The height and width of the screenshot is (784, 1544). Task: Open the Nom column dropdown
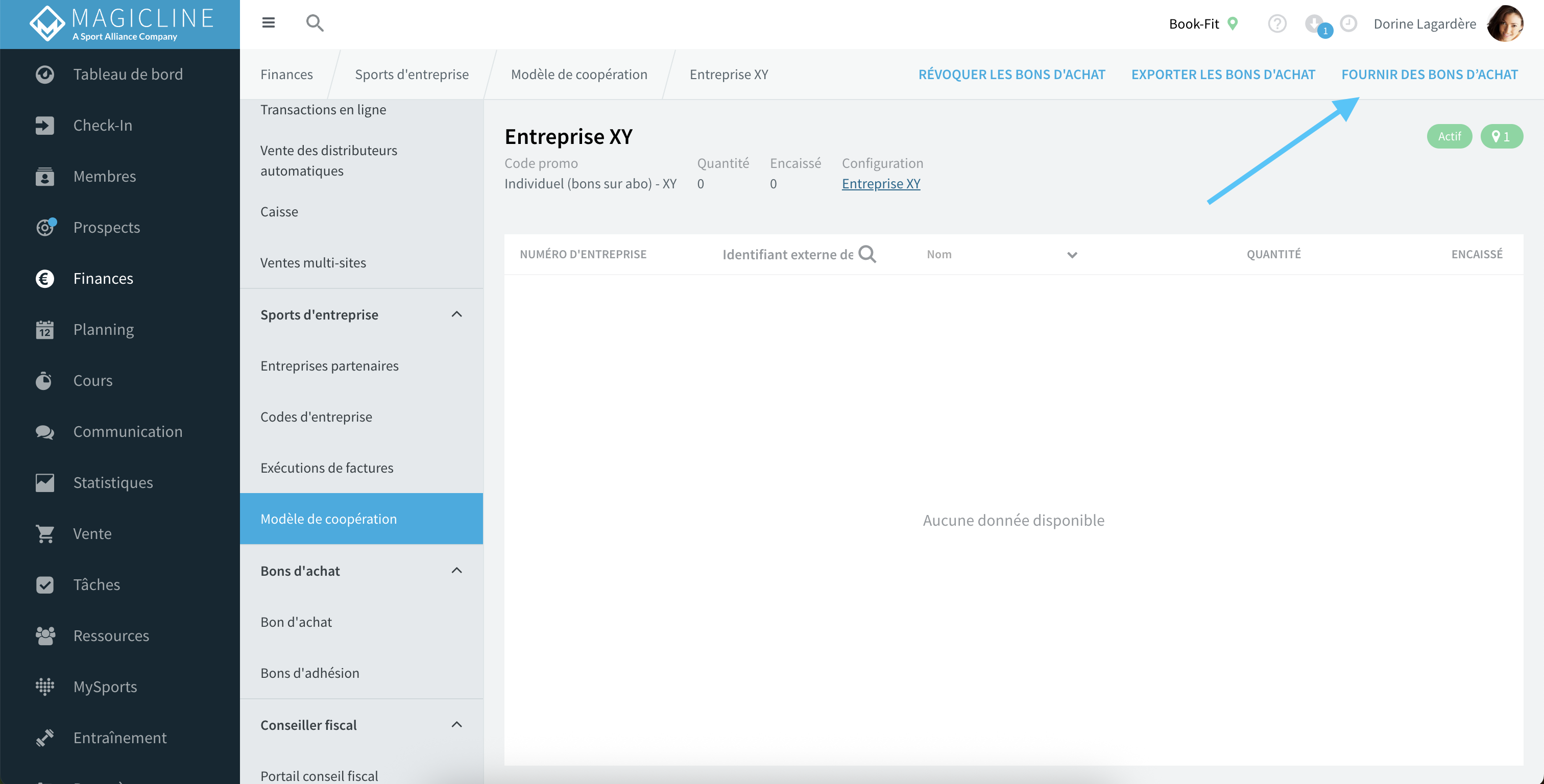1072,255
